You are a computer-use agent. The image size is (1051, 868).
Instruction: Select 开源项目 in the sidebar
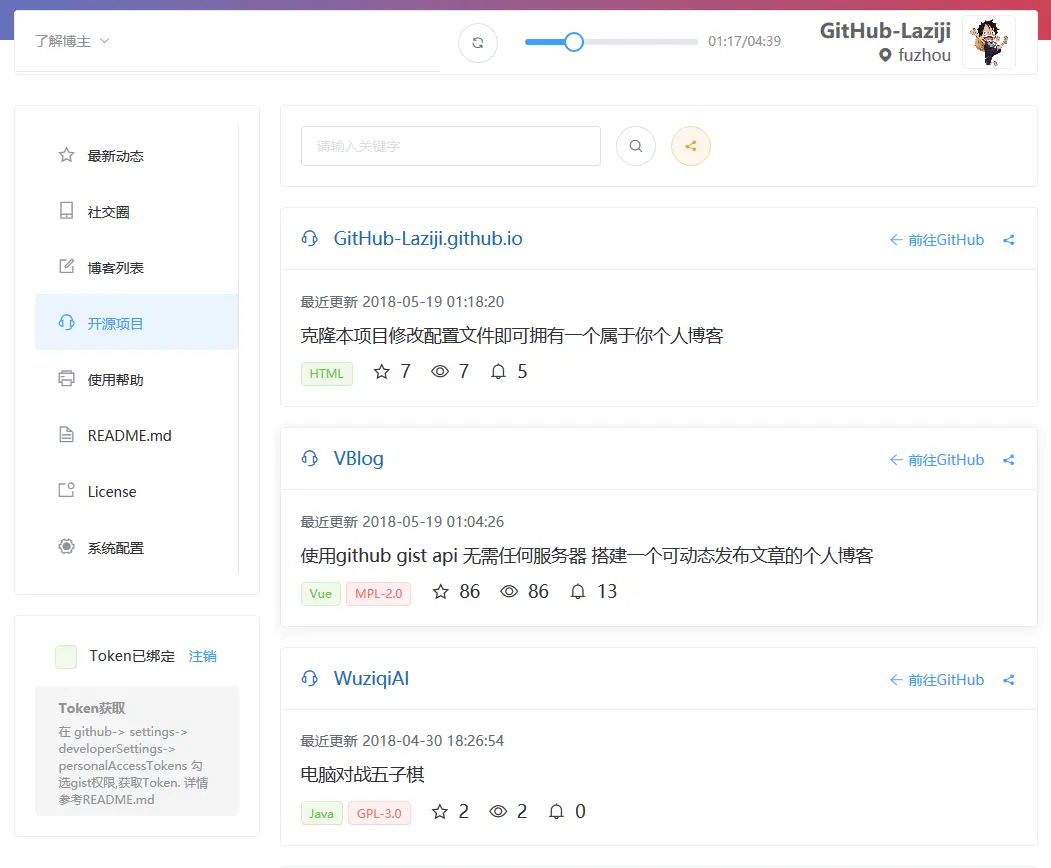(137, 323)
